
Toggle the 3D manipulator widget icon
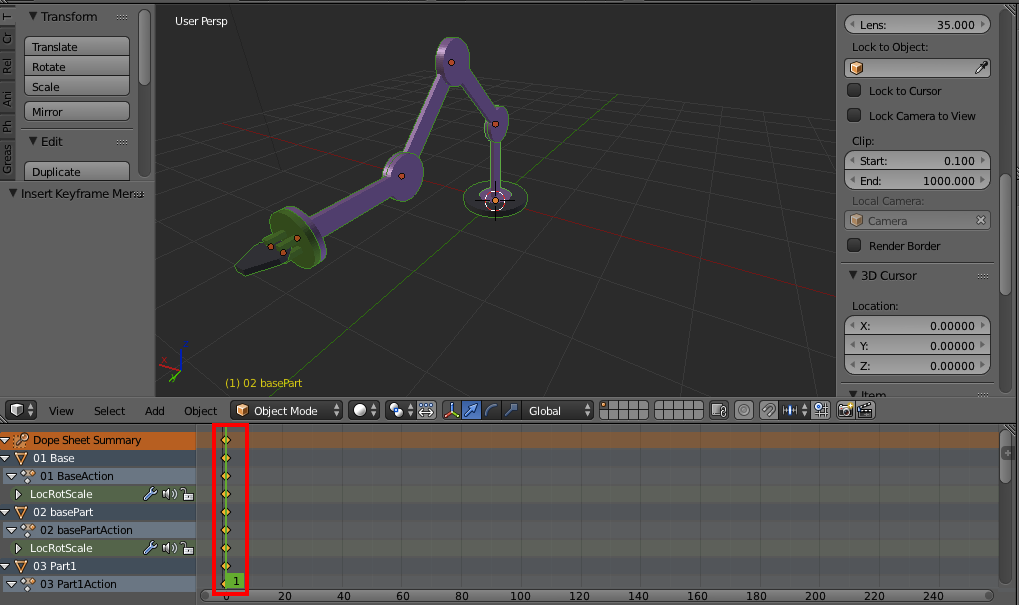(x=451, y=410)
